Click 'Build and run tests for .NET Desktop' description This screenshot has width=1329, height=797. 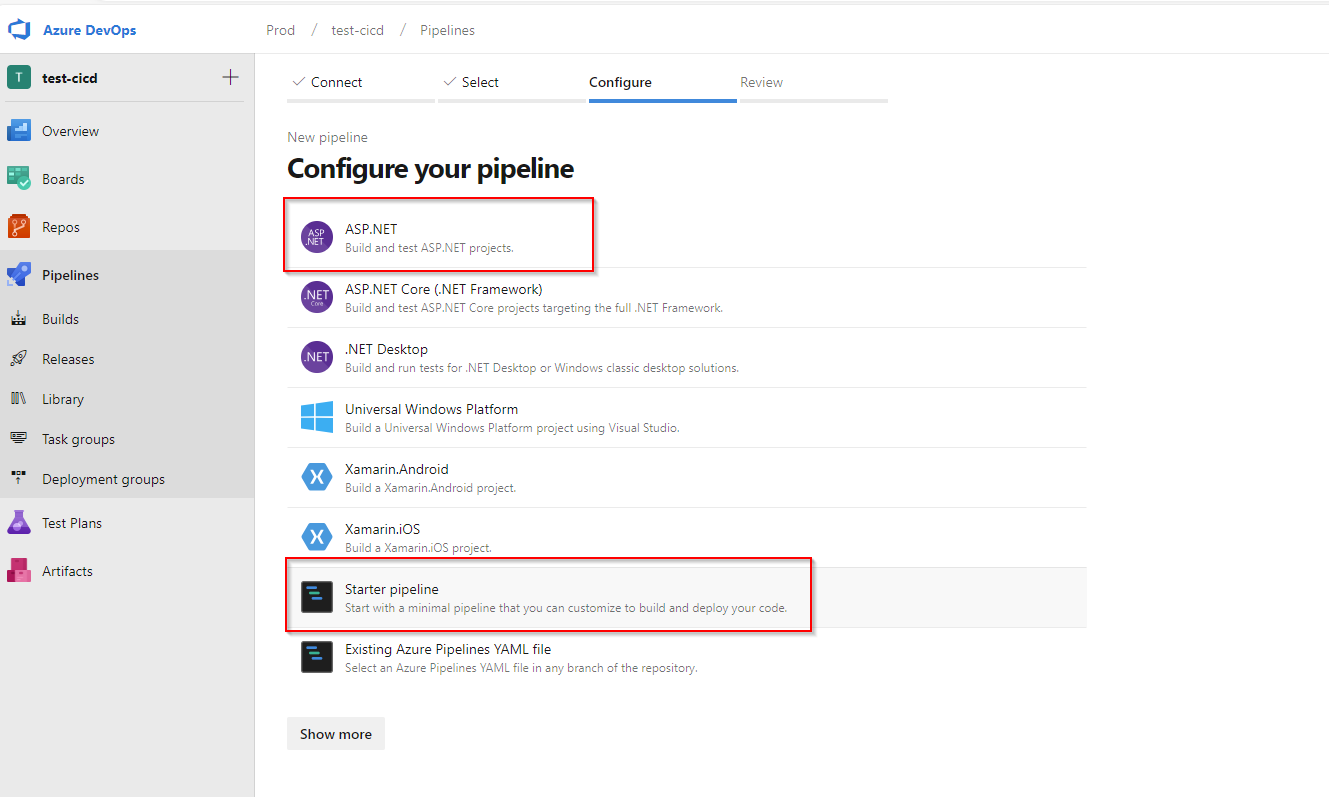tap(542, 368)
